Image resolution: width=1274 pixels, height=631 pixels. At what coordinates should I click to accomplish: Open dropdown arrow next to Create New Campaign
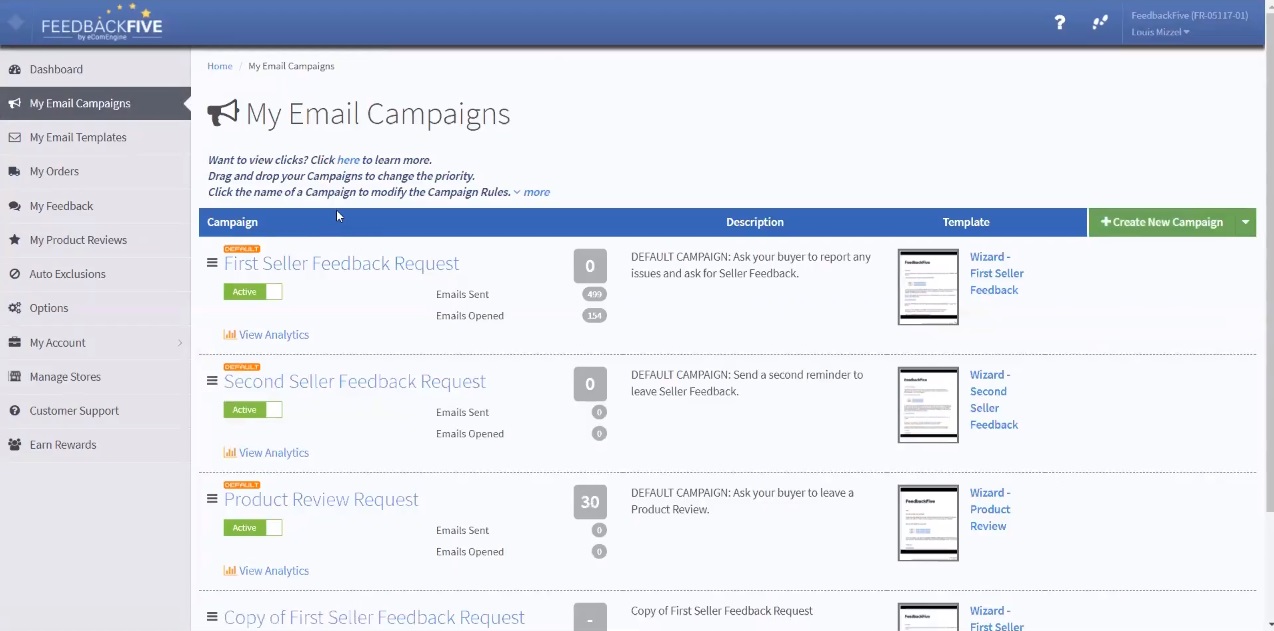1245,222
